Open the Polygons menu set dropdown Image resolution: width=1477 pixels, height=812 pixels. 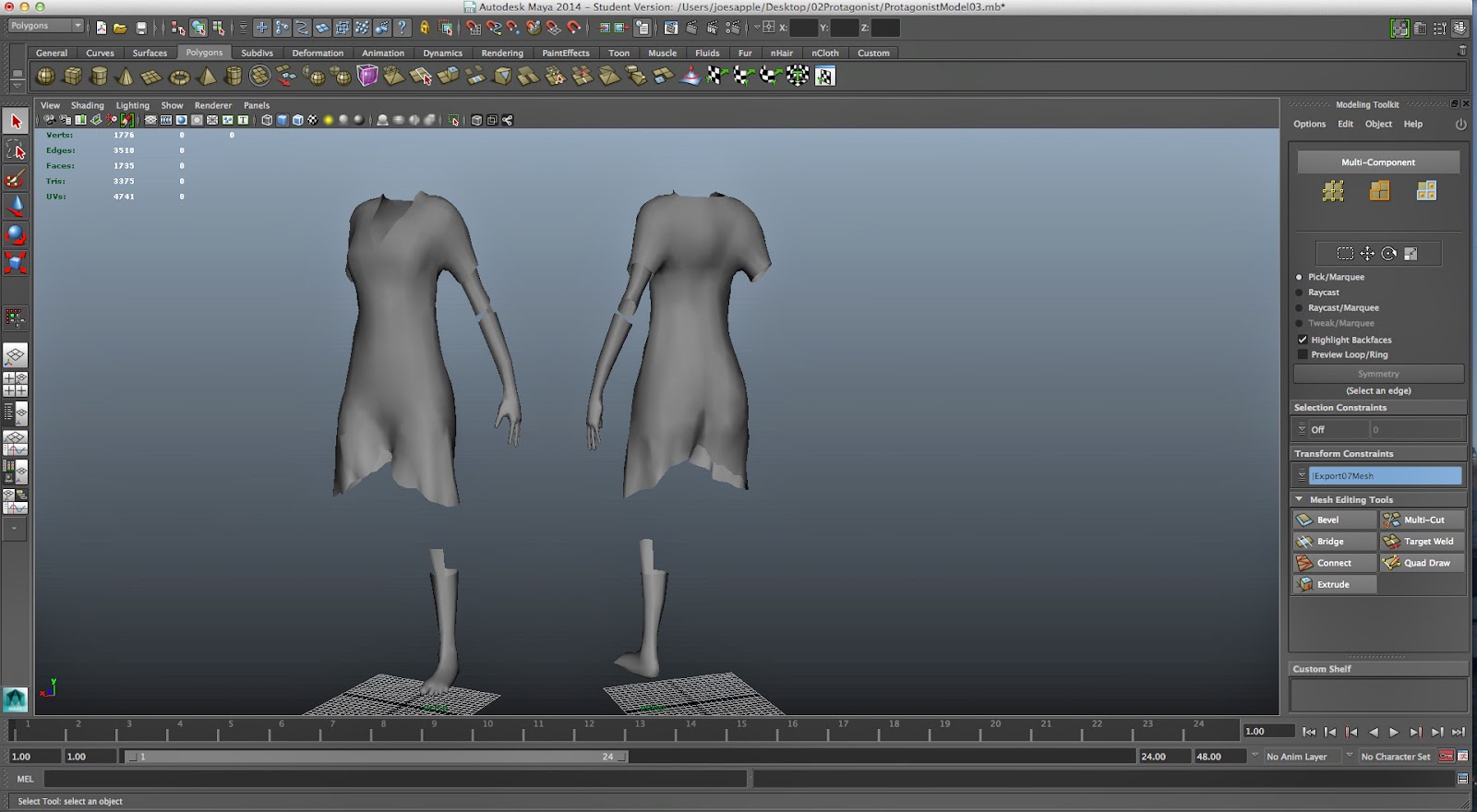[x=45, y=26]
